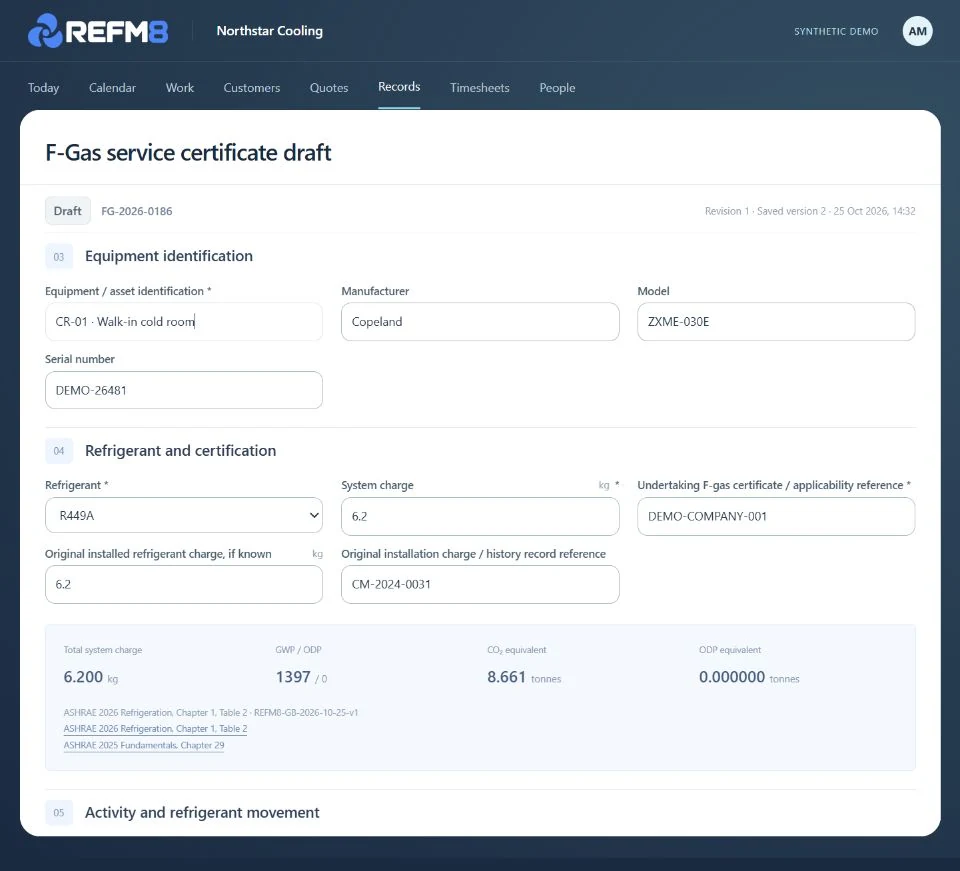Click the Total system charge value 6.200 kg
Image resolution: width=960 pixels, height=871 pixels.
coord(91,677)
